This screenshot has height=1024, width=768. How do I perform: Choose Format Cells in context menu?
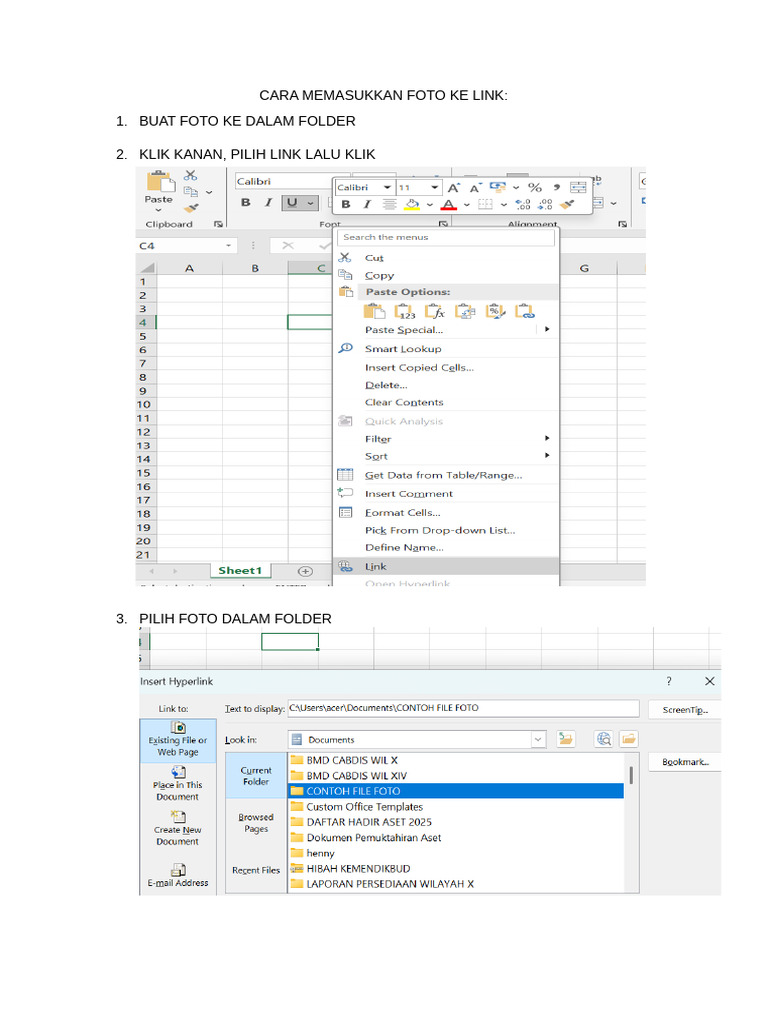pyautogui.click(x=446, y=513)
